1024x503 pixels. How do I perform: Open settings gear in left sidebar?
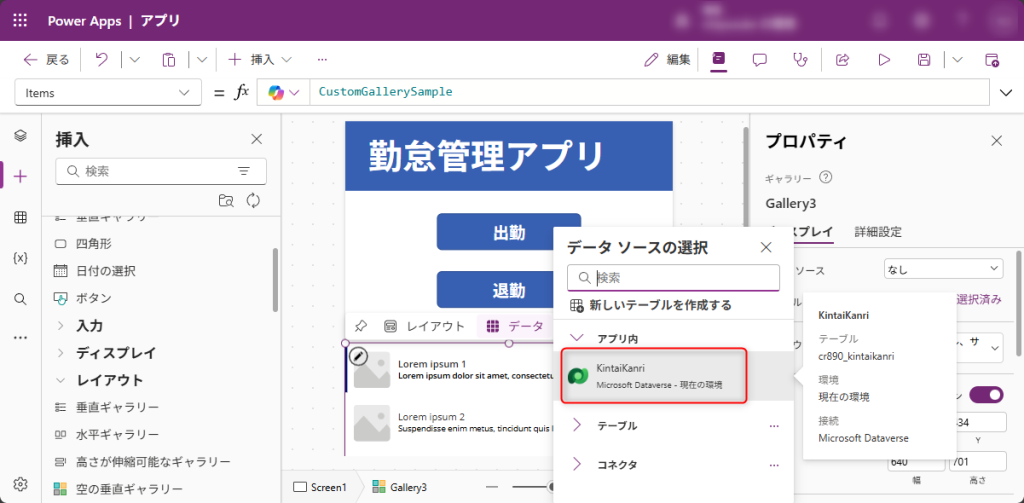(20, 484)
